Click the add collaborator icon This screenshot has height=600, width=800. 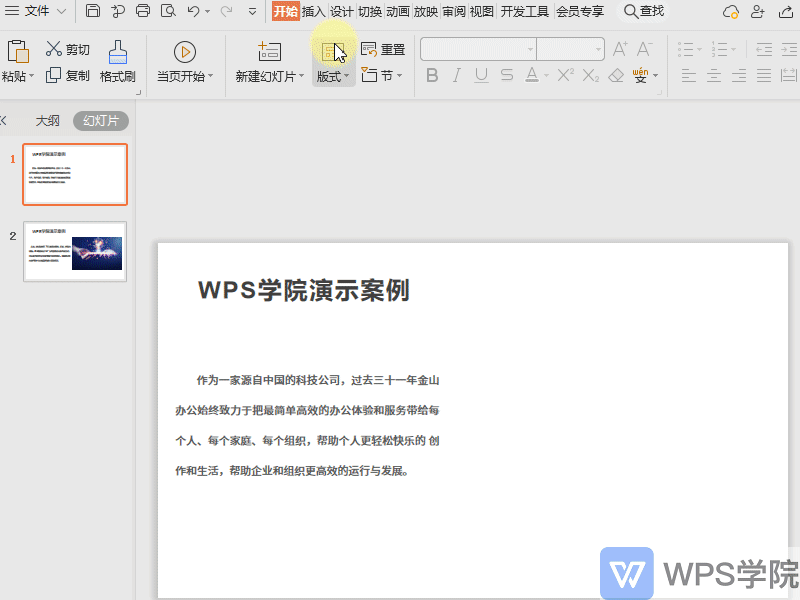click(x=758, y=11)
